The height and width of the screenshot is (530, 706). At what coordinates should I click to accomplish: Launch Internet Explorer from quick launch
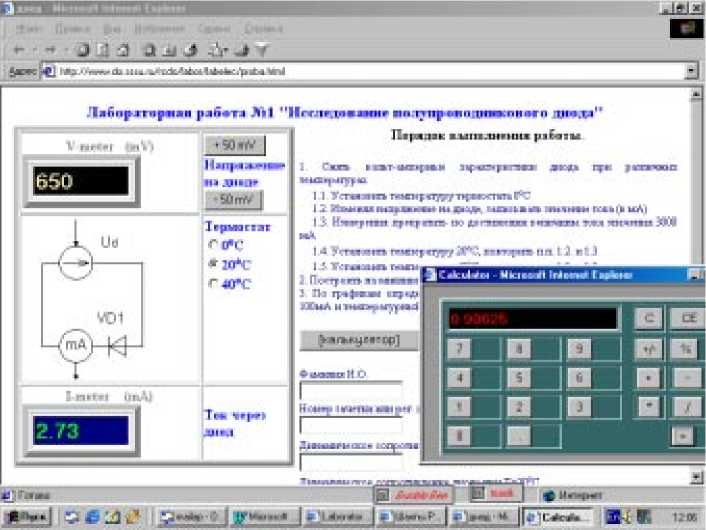[x=92, y=517]
